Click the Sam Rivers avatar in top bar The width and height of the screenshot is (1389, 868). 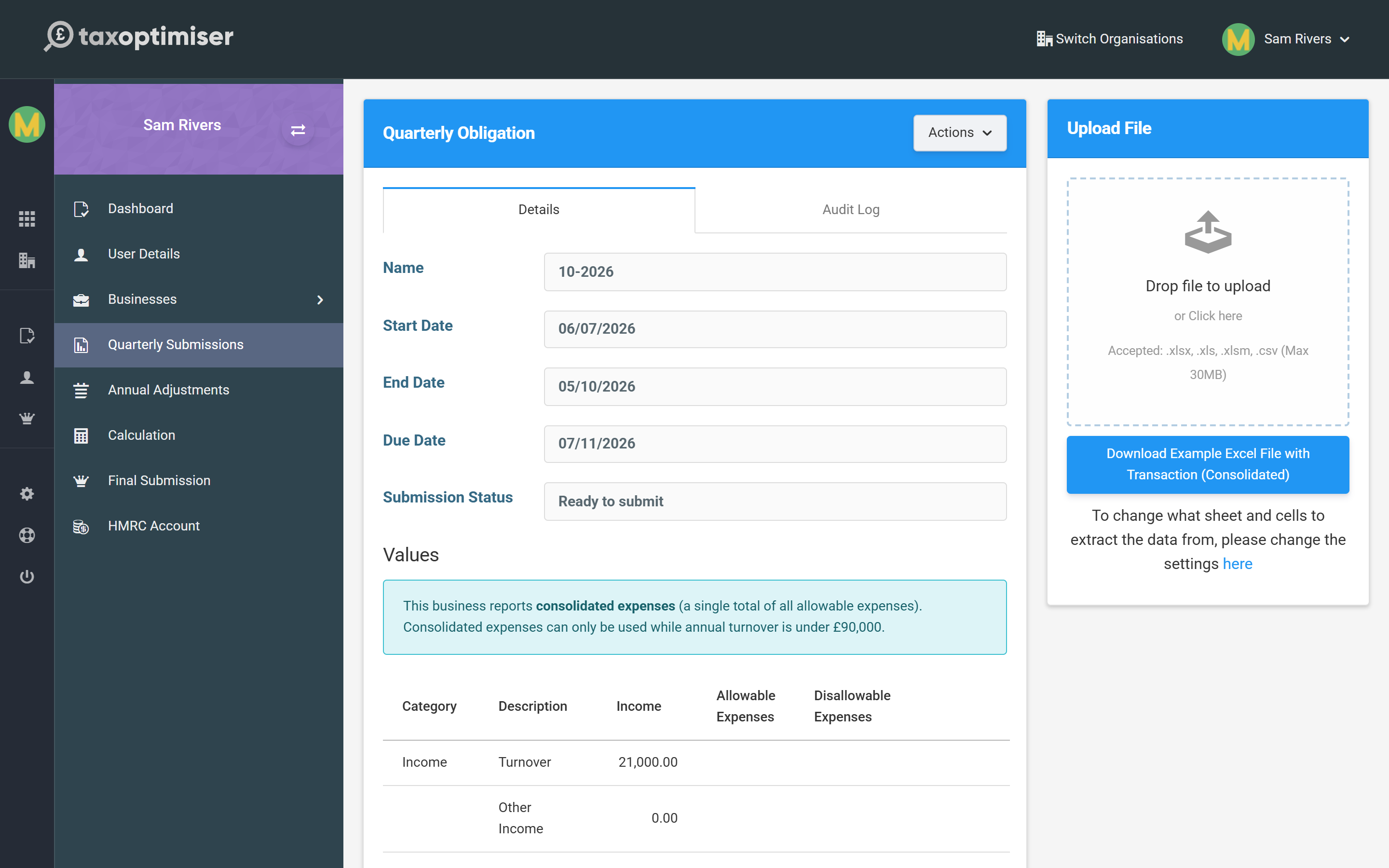click(1238, 39)
